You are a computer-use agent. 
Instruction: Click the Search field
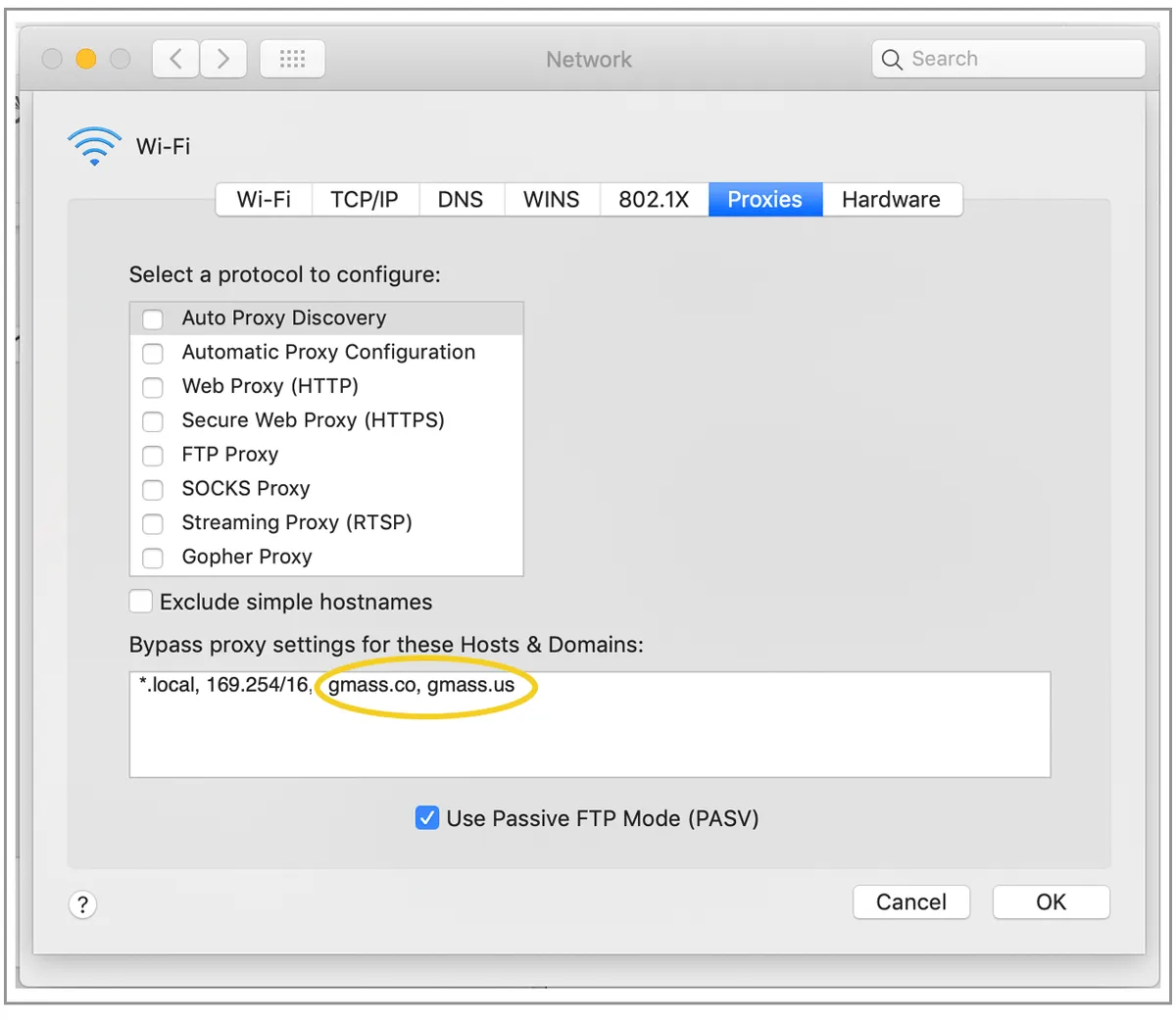[1008, 59]
